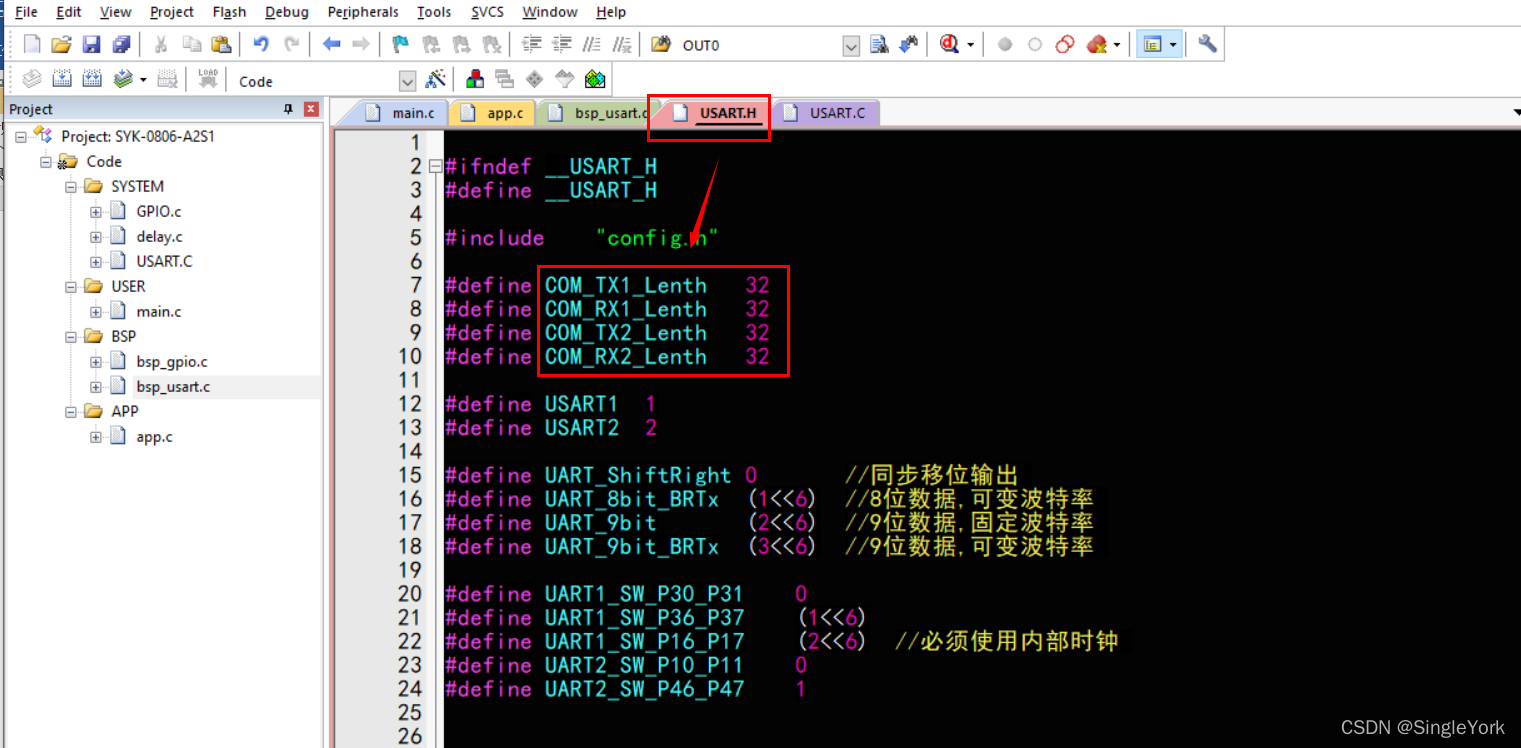The image size is (1521, 748).
Task: Select delay.c in the project tree
Action: pyautogui.click(x=158, y=237)
